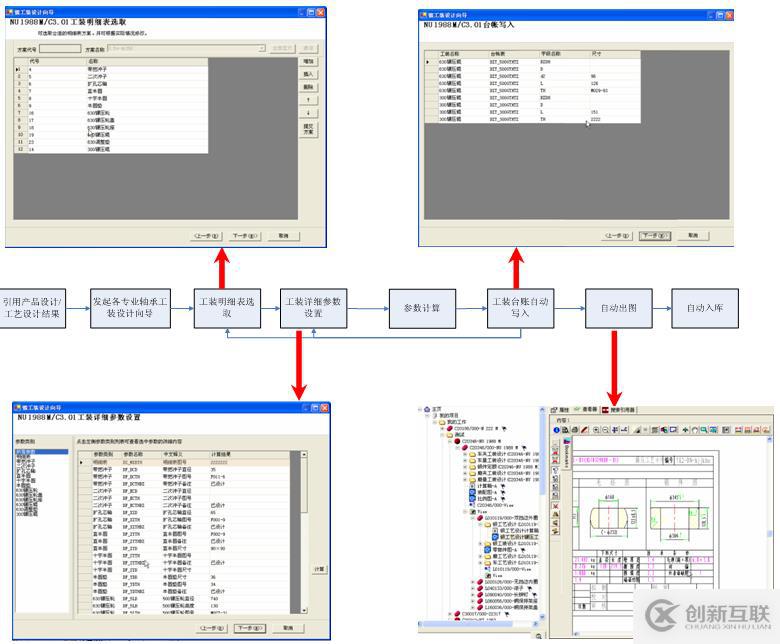Click 取消 in 工装明细表选取 window
This screenshot has width=780, height=644.
(x=284, y=236)
